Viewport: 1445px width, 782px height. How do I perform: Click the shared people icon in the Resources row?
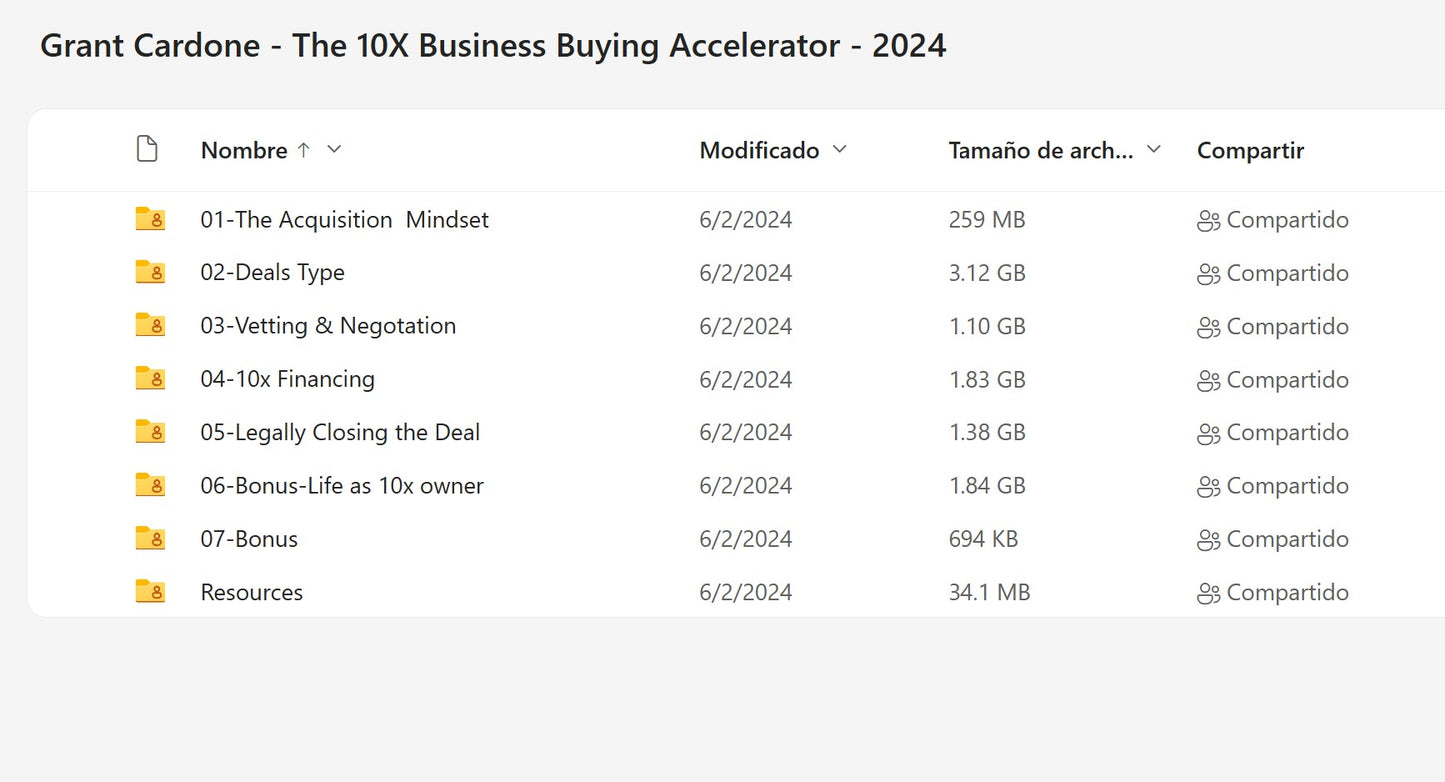pos(1208,593)
